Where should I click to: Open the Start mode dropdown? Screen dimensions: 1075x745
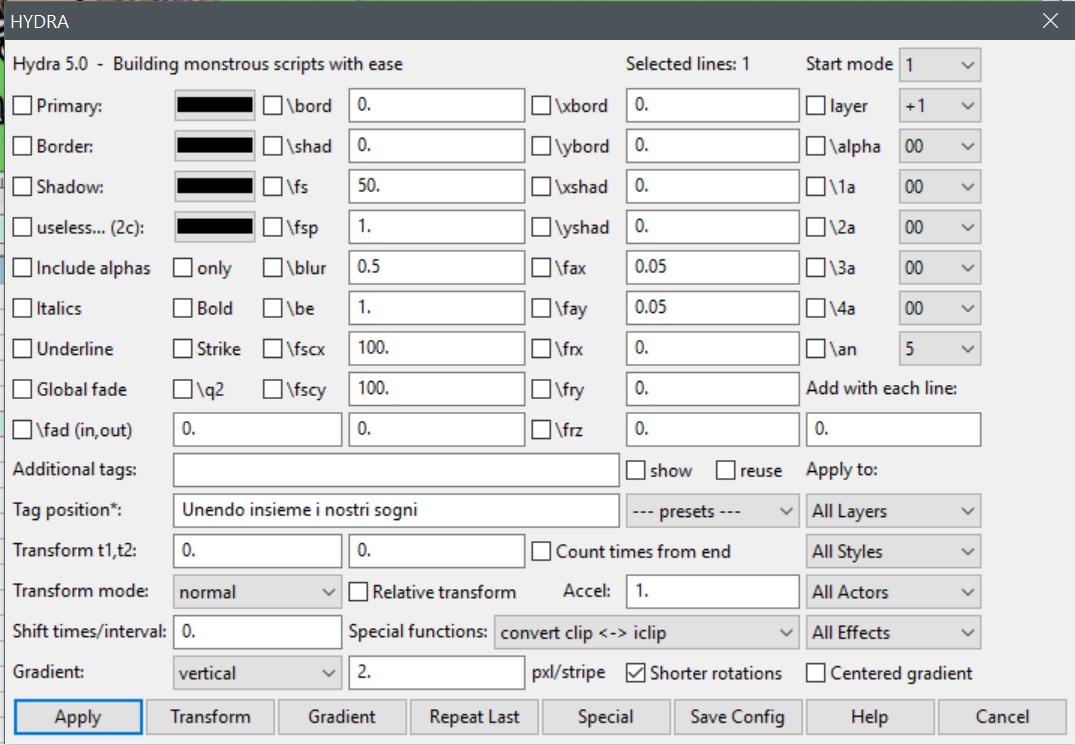[x=939, y=65]
